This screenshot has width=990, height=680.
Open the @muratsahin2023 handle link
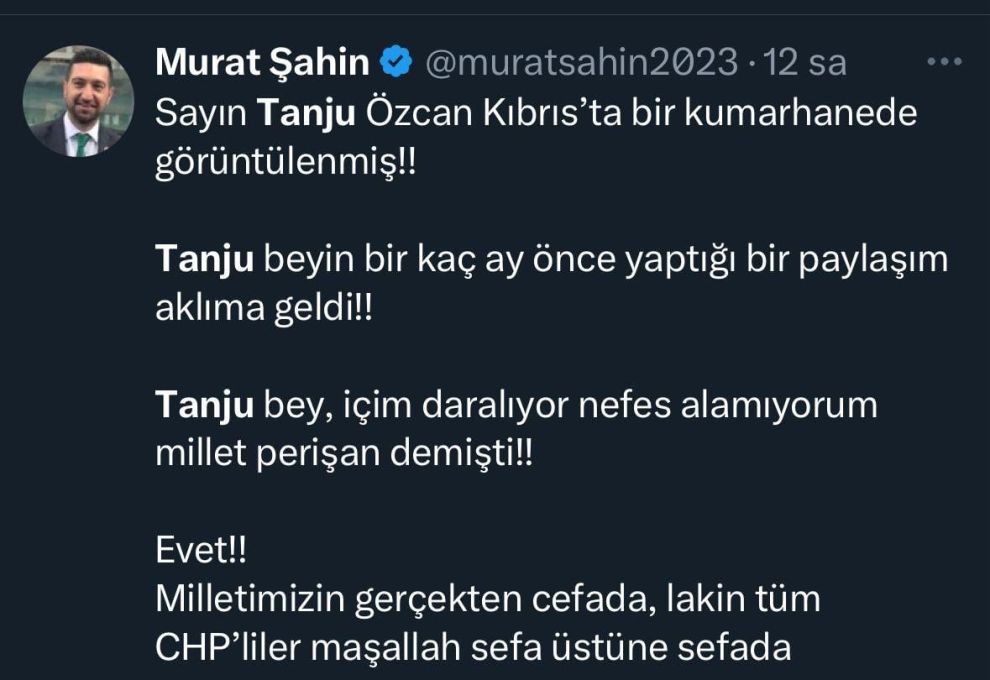(581, 63)
